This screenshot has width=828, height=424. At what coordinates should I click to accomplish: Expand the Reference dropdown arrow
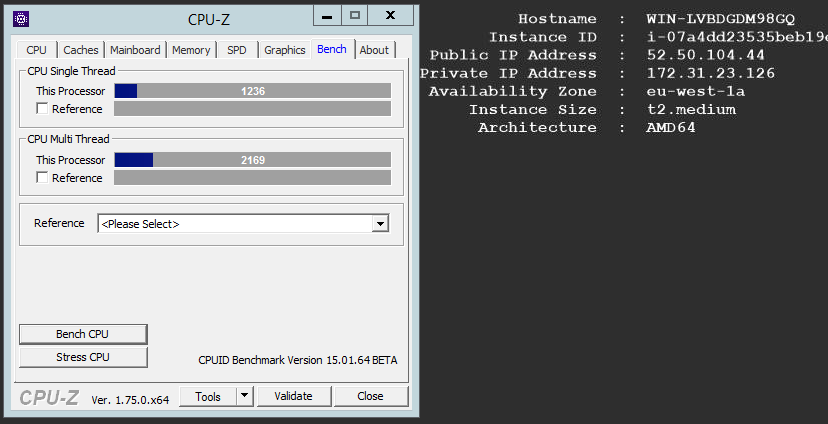(380, 224)
